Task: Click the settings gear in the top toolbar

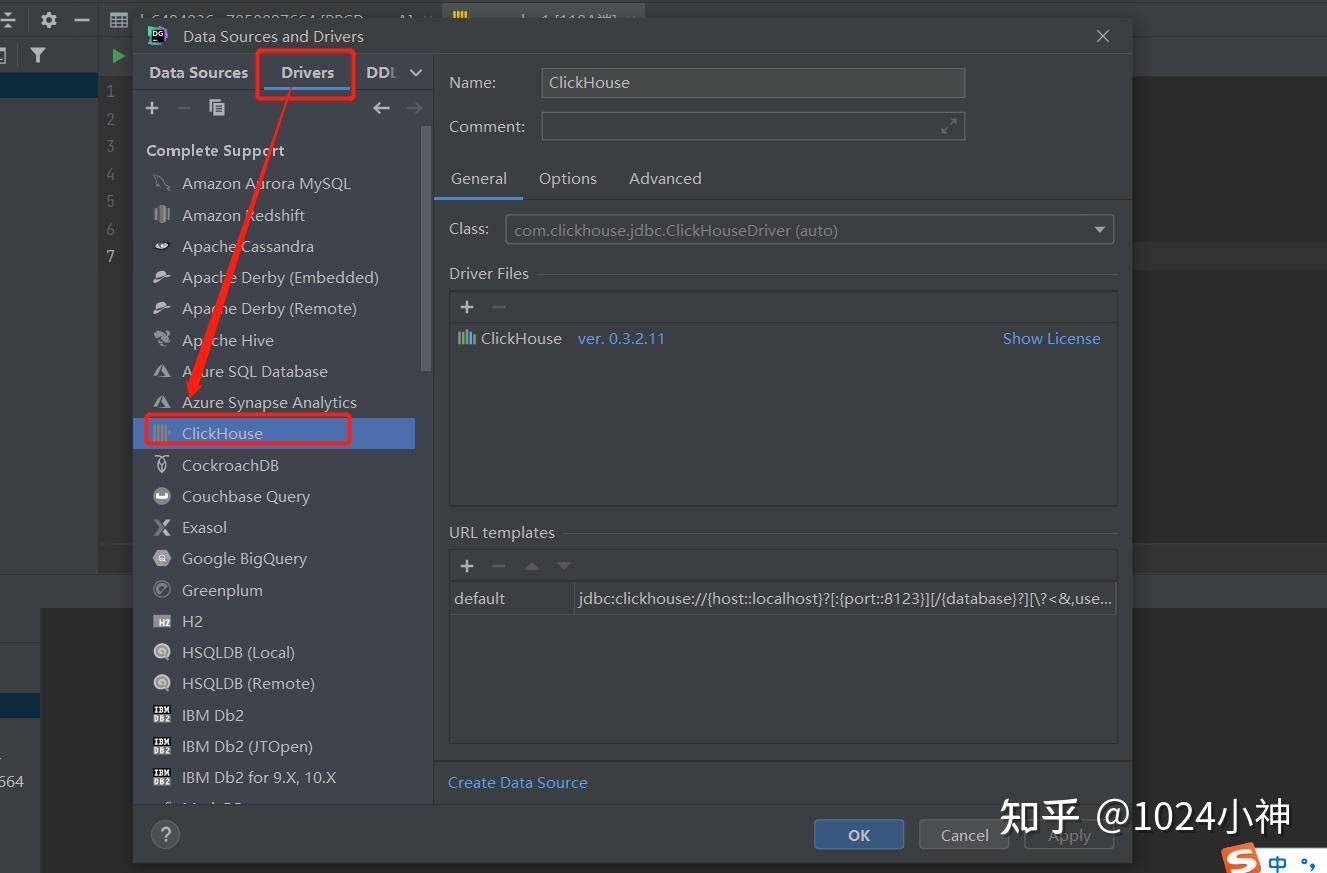Action: (x=48, y=19)
